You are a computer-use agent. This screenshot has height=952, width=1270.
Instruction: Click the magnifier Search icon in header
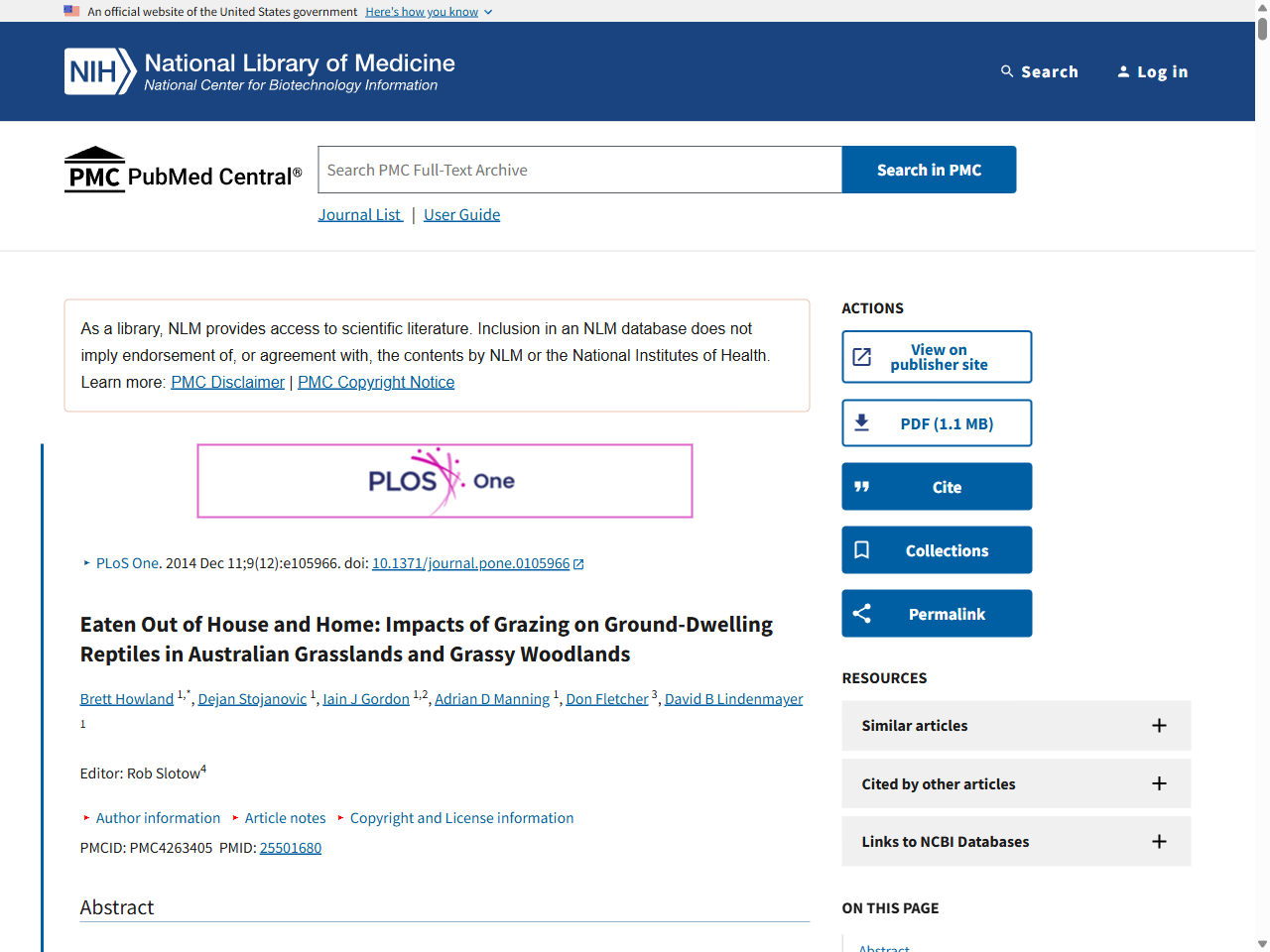click(1007, 71)
